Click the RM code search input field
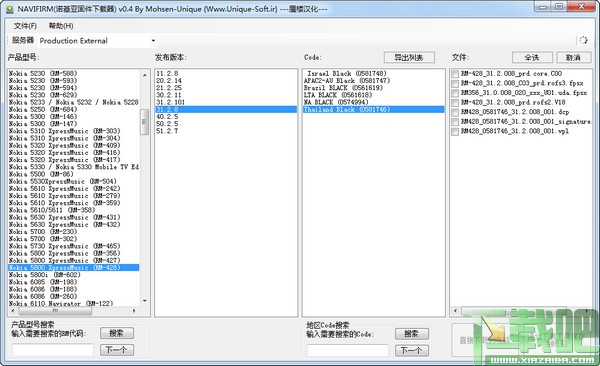Screen dimensions: 600x366 [x=53, y=350]
